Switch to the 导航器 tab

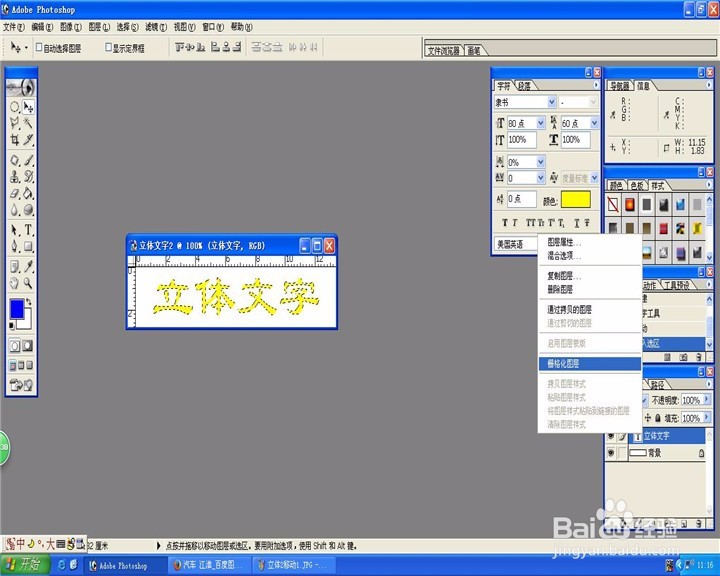[619, 85]
